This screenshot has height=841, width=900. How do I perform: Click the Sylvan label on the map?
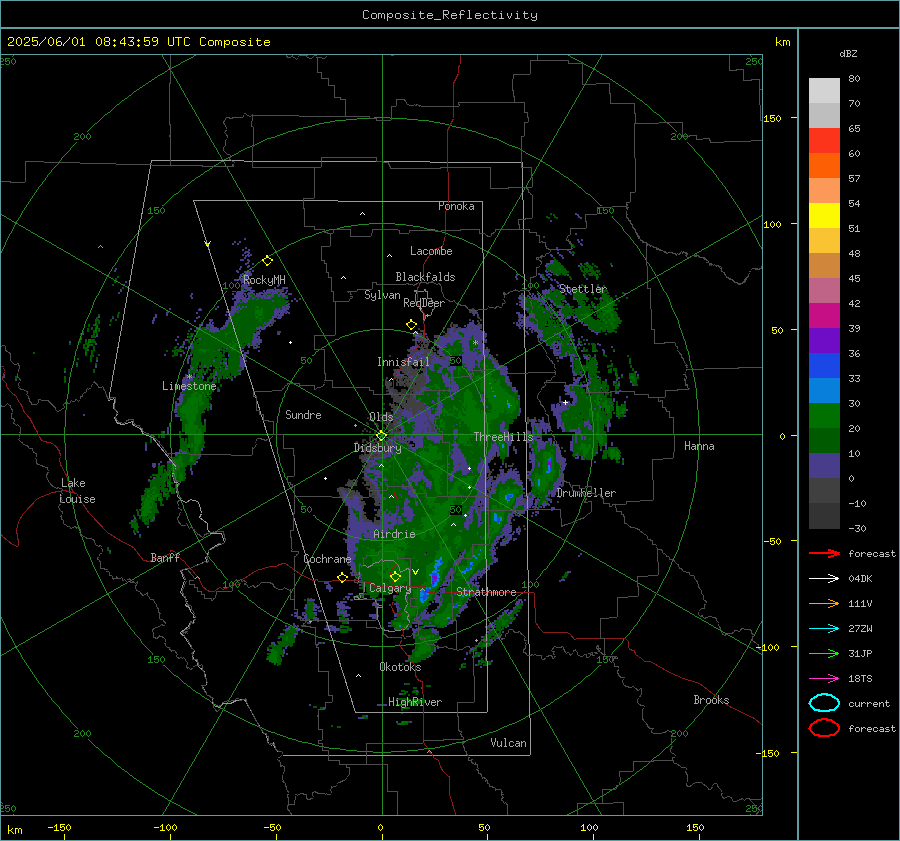(382, 295)
